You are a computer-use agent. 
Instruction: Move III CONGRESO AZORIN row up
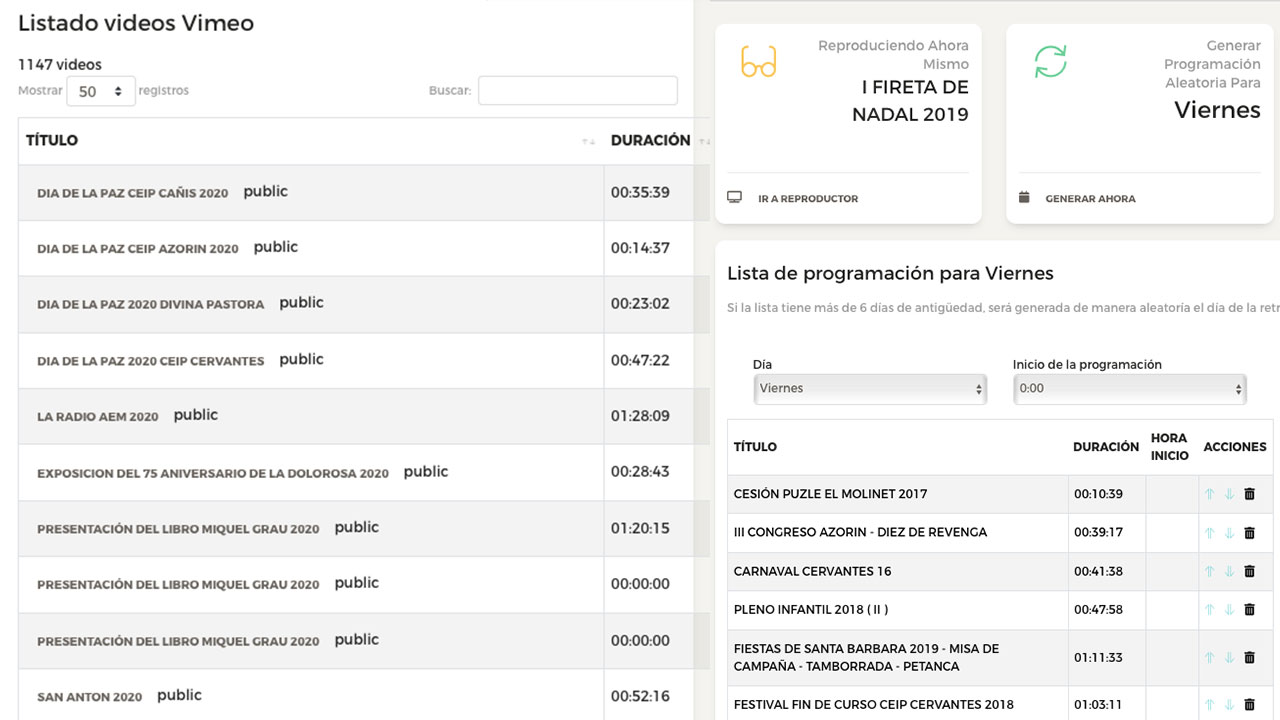coord(1209,533)
